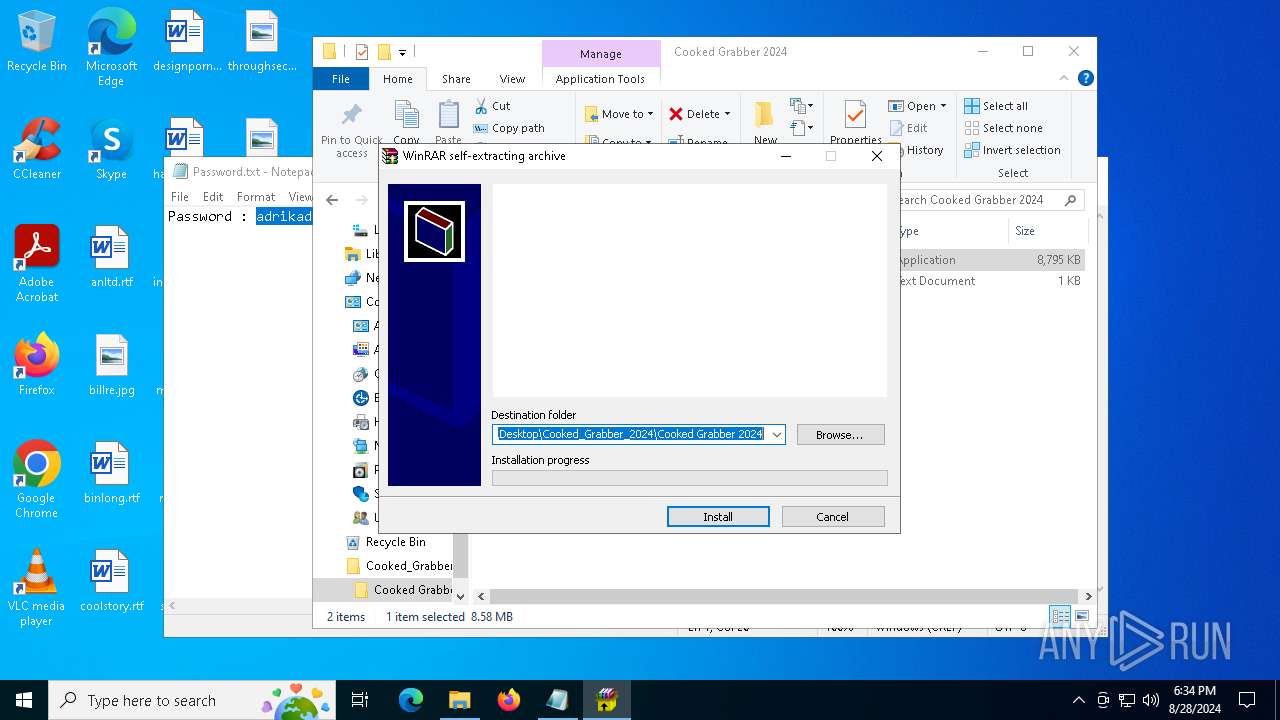Viewport: 1280px width, 720px height.
Task: Click History in the Explorer ribbon
Action: click(916, 150)
